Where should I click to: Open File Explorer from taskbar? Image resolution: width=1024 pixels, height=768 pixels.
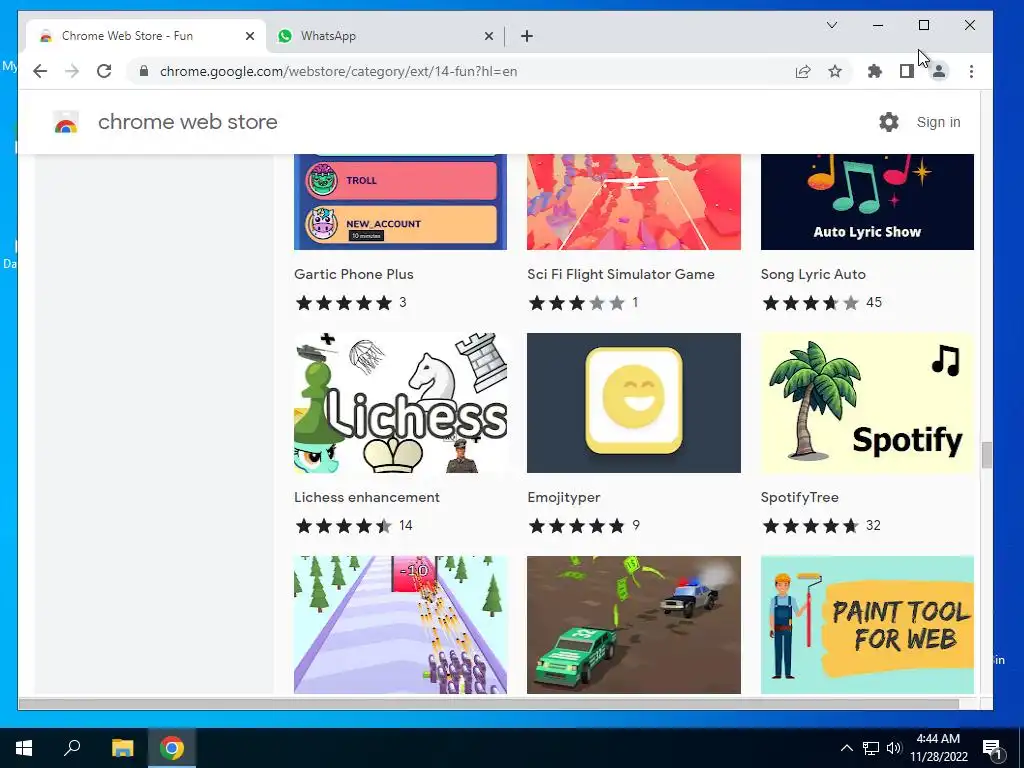122,748
